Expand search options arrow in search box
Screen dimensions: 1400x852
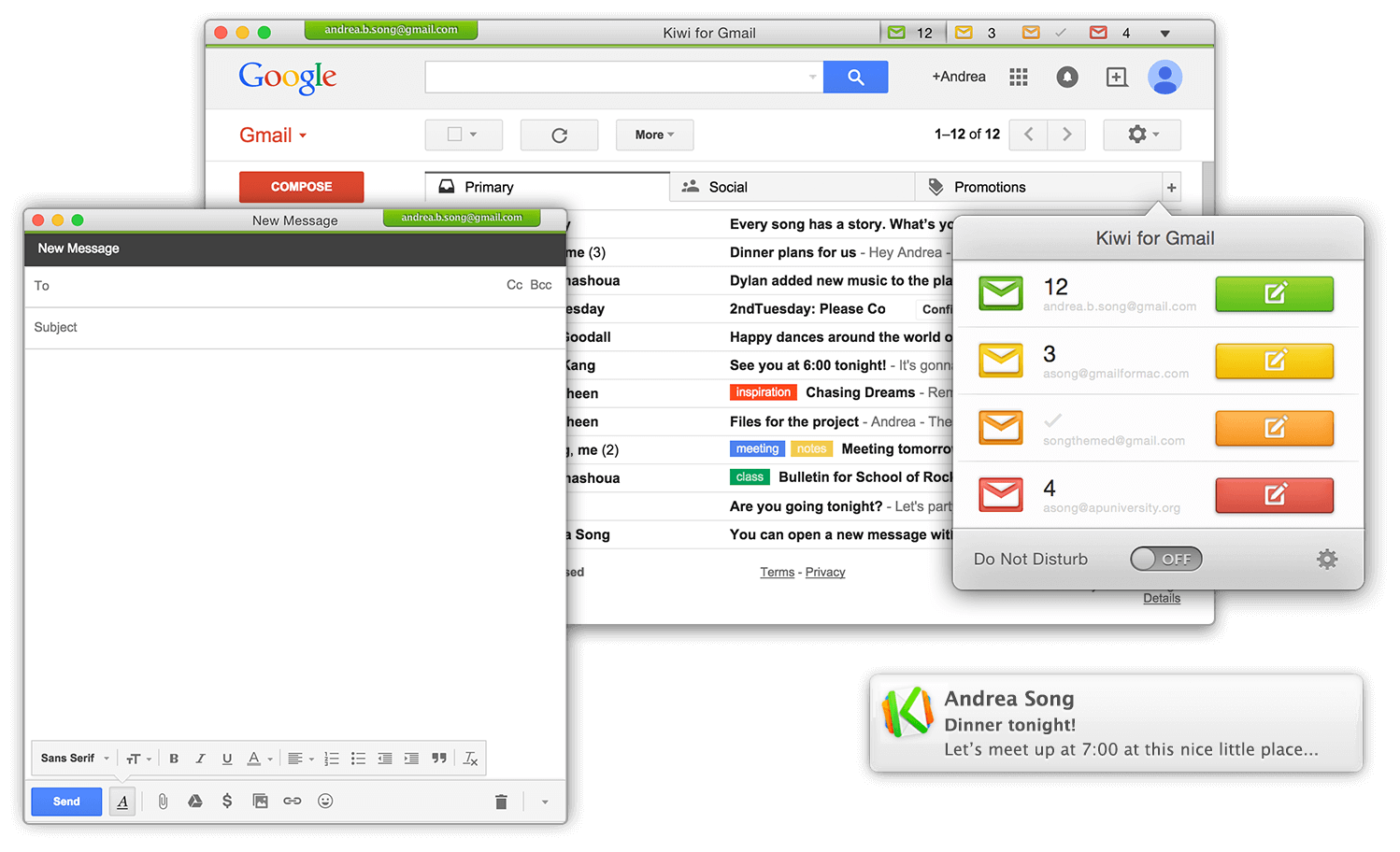(812, 78)
